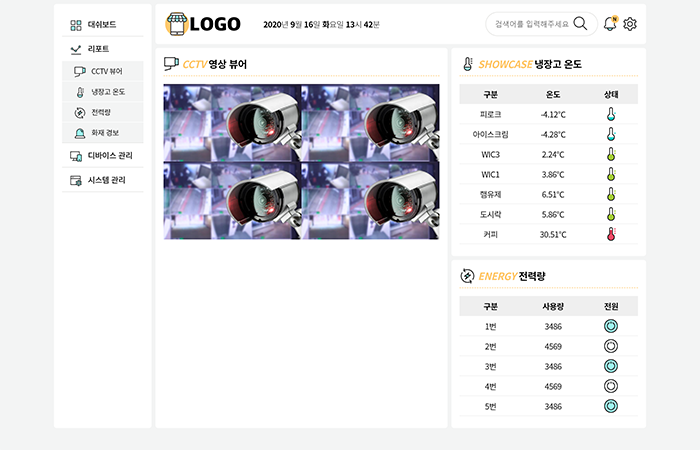Click the search magnifier icon
Image resolution: width=700 pixels, height=450 pixels.
(580, 24)
